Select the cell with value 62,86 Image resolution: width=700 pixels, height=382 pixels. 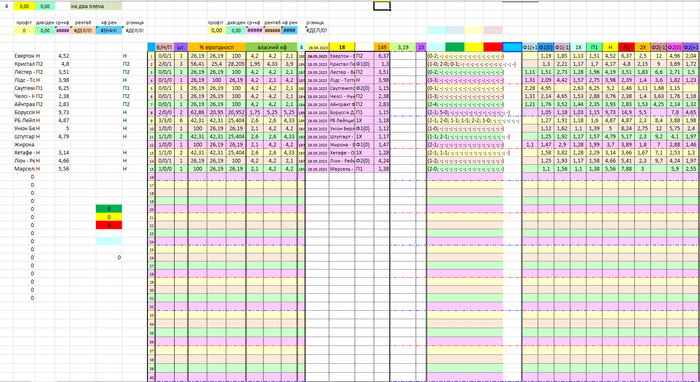[197, 112]
